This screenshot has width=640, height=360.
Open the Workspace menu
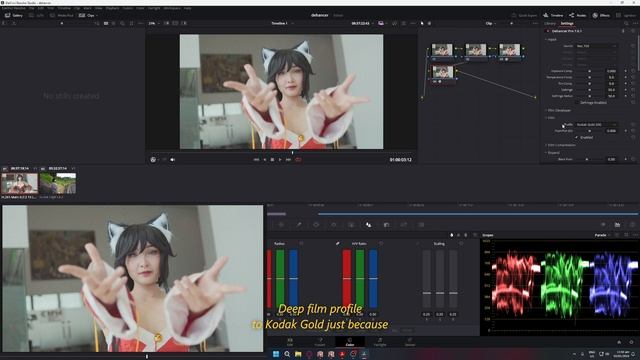(x=172, y=8)
